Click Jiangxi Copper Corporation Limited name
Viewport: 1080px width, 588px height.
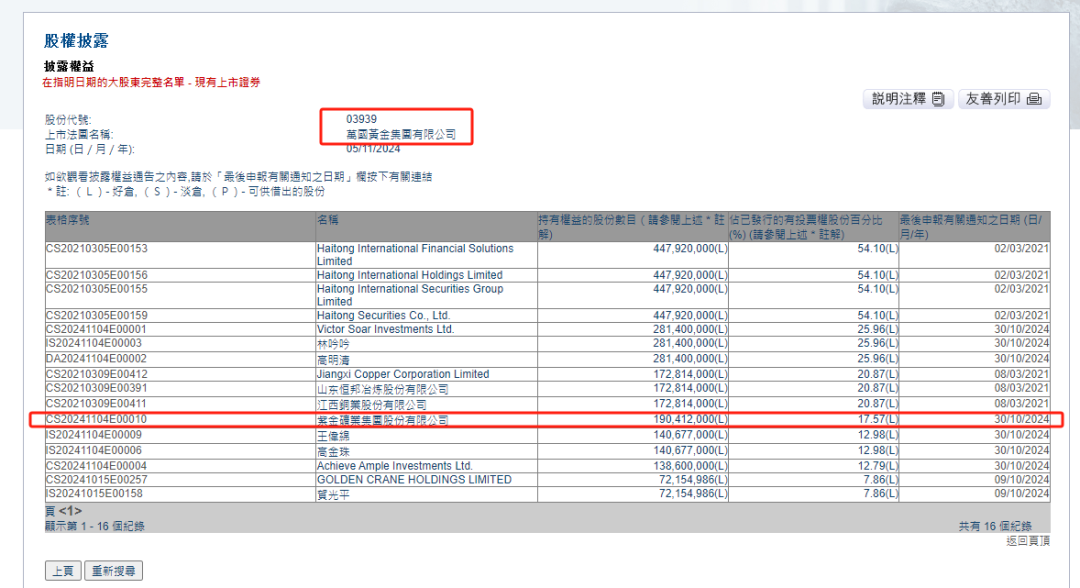(x=403, y=374)
